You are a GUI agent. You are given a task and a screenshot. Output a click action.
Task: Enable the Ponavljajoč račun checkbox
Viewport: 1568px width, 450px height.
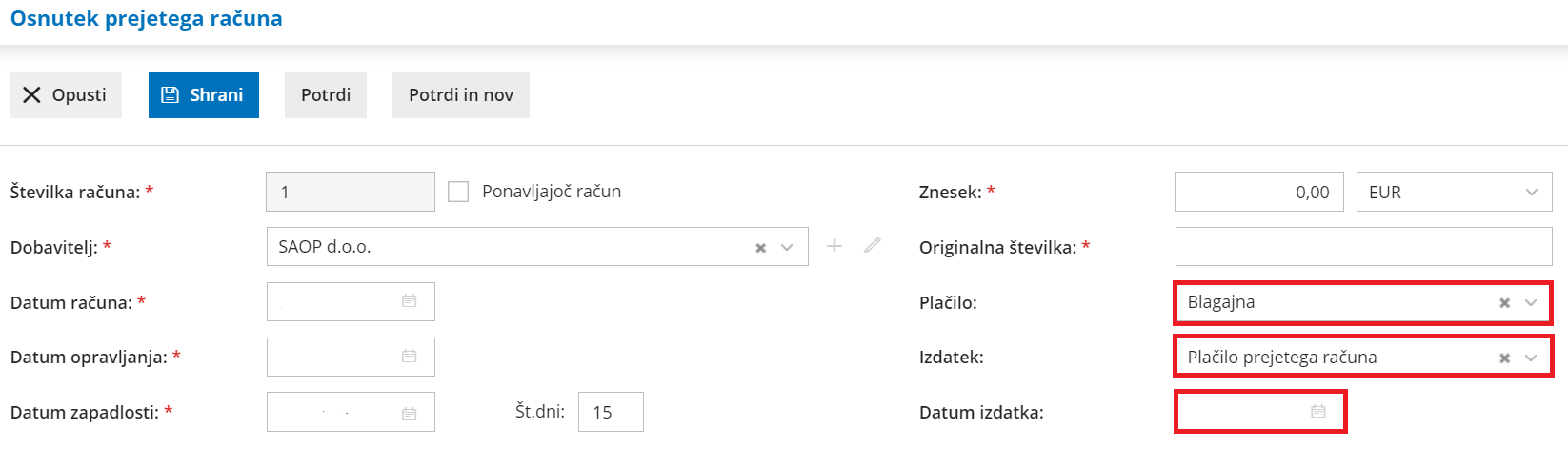[458, 192]
